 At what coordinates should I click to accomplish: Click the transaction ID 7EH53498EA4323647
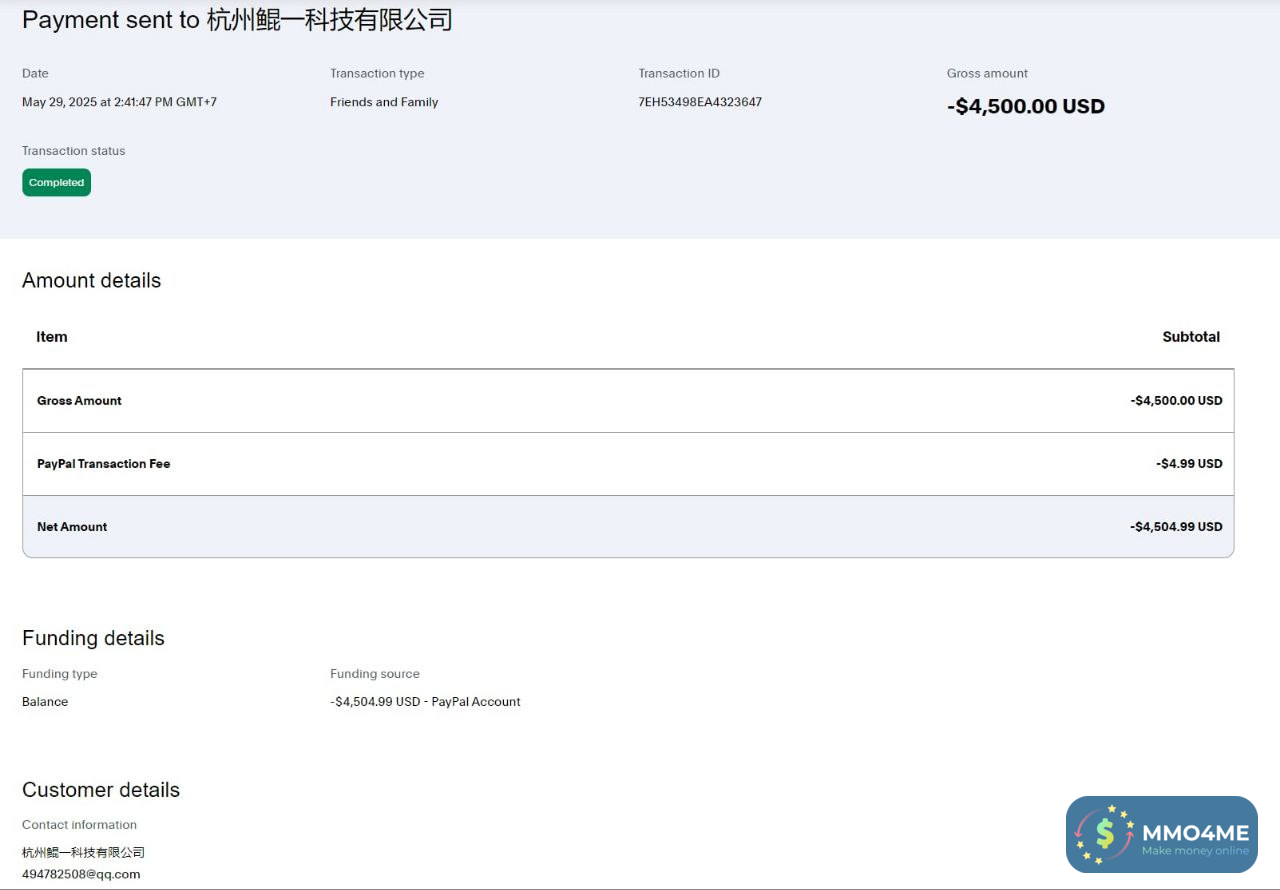click(700, 102)
